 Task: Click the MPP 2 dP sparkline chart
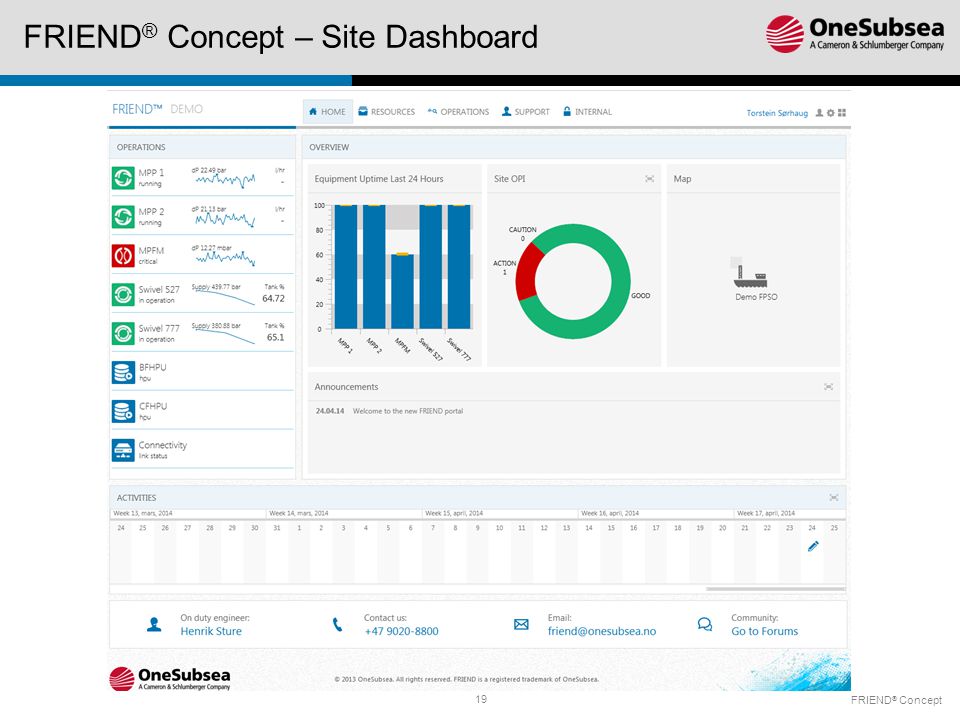tap(225, 219)
